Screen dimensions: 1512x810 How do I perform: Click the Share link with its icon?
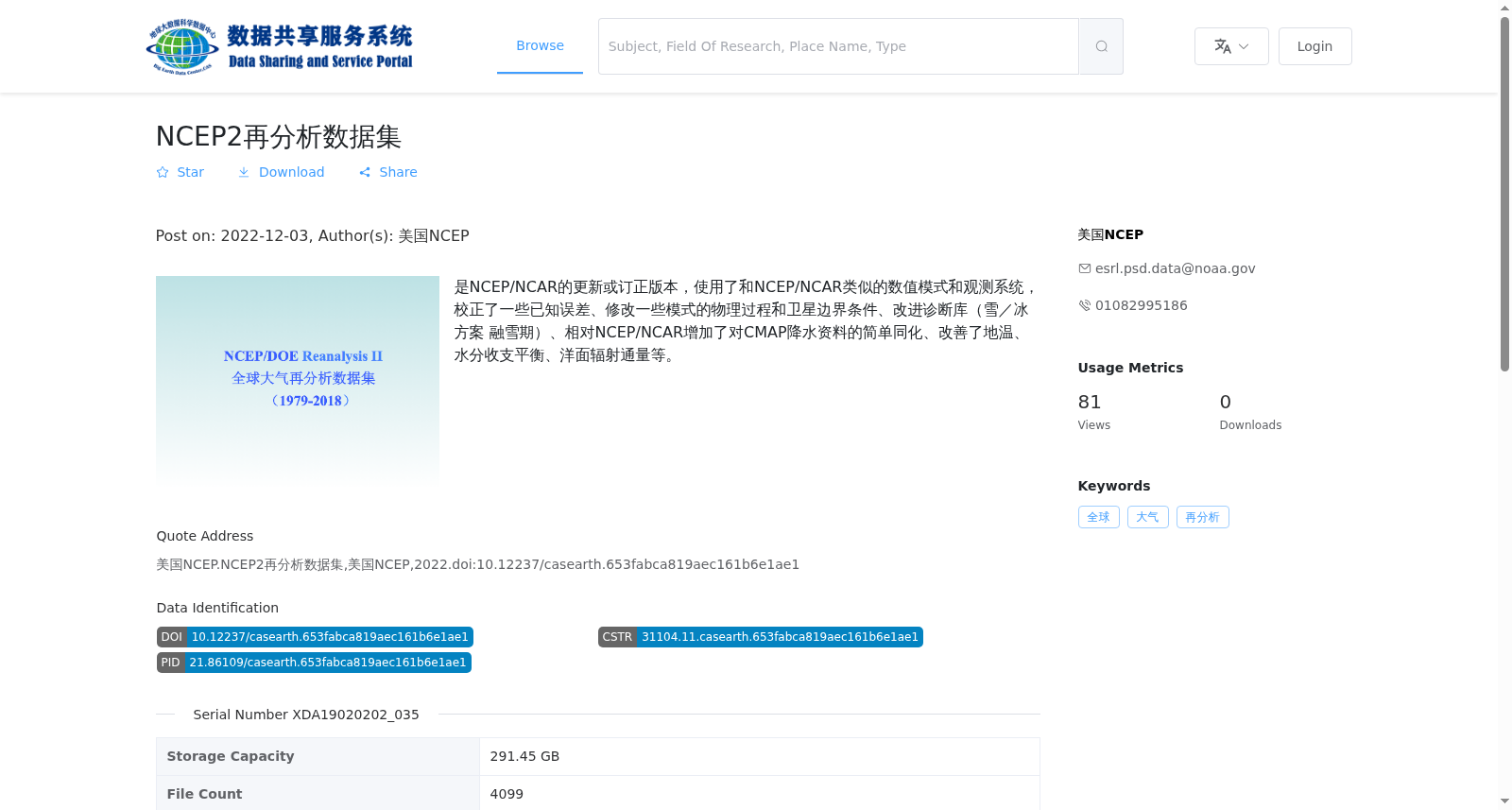pos(387,172)
